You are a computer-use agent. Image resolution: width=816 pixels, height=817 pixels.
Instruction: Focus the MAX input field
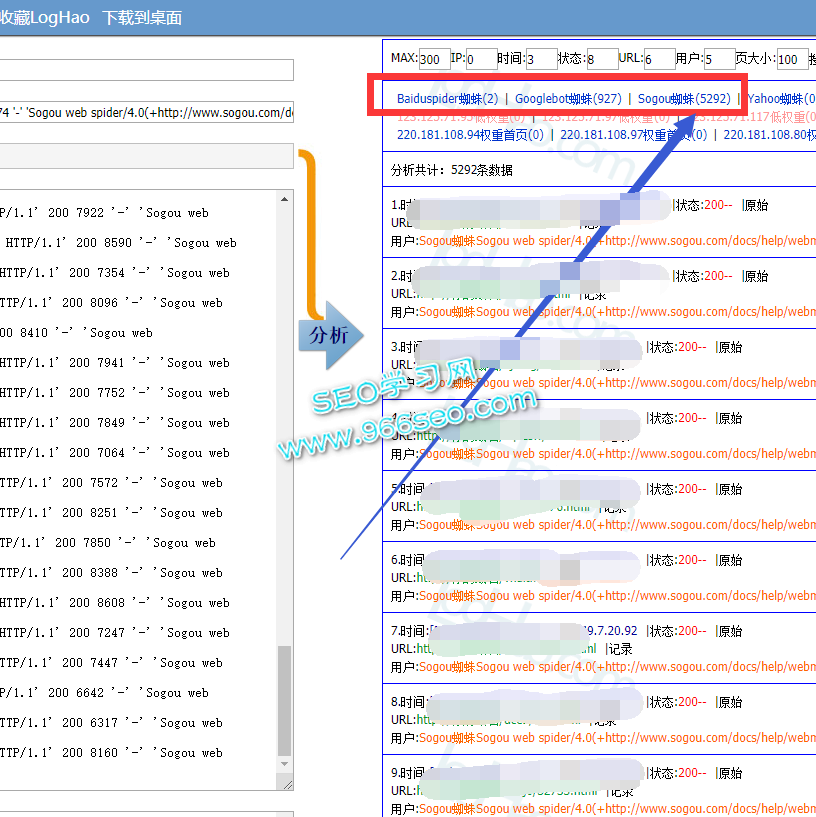click(435, 59)
